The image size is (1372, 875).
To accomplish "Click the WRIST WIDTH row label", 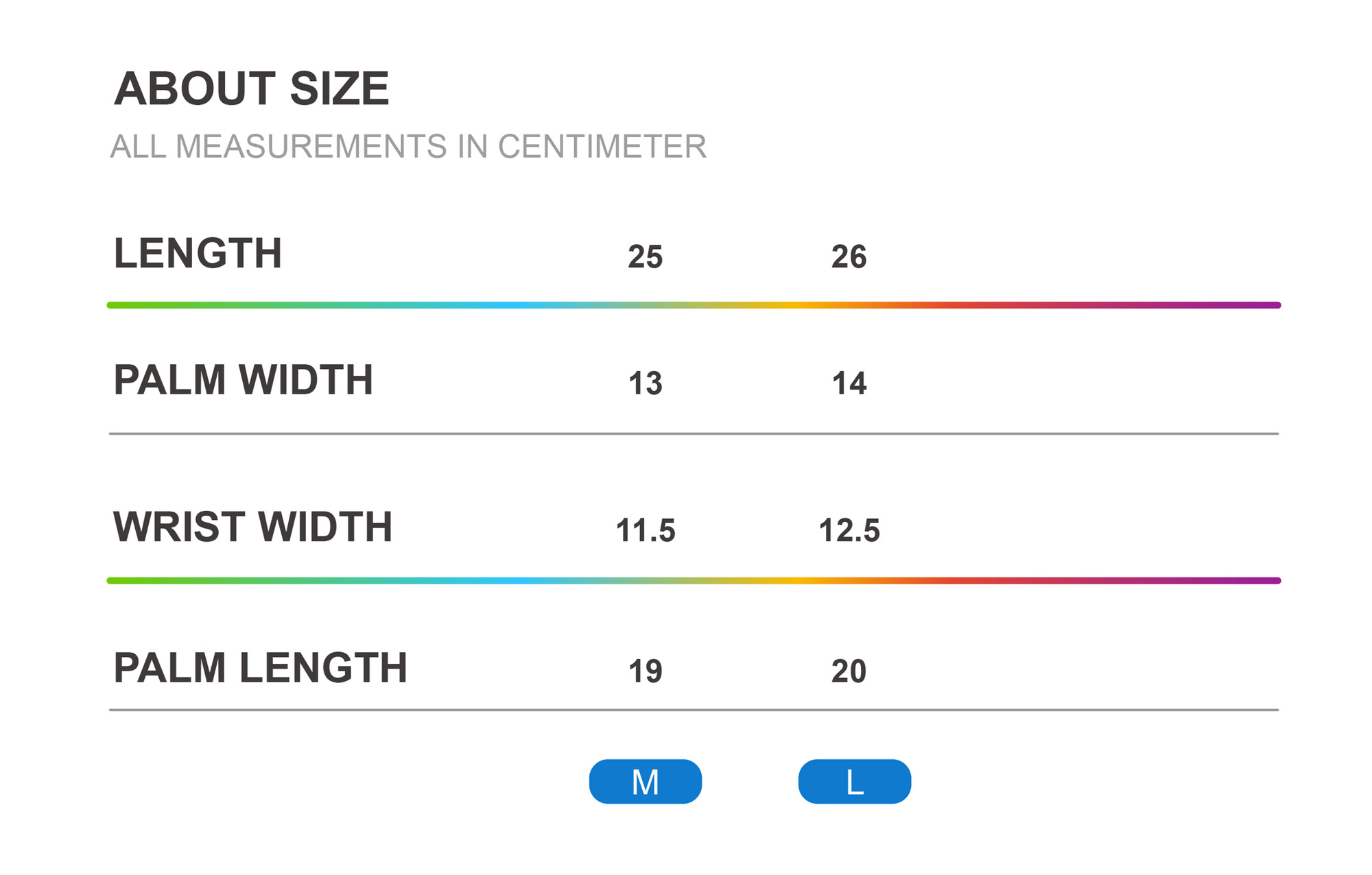I will (x=252, y=527).
